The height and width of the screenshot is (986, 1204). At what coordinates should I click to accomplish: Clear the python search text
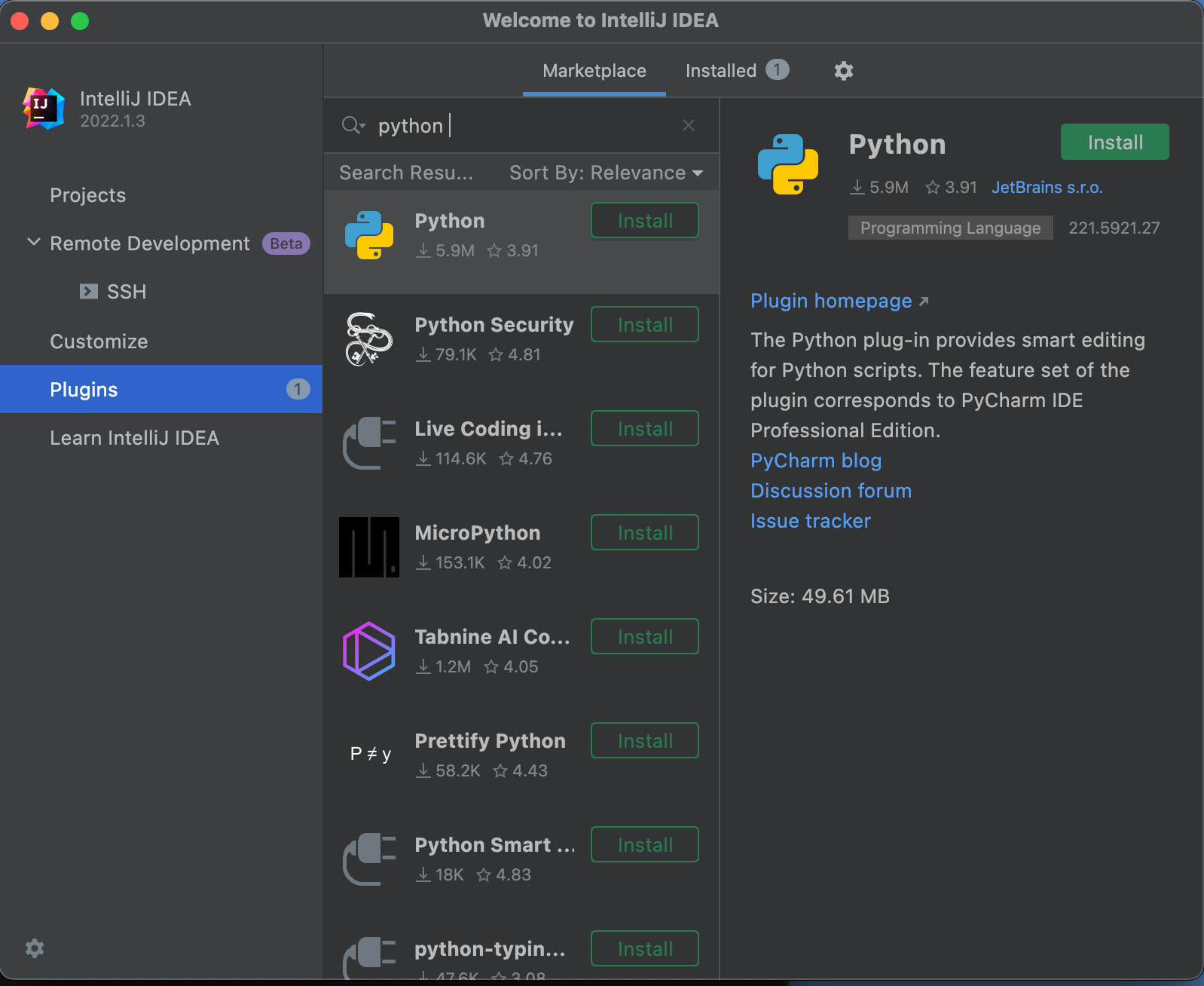click(x=688, y=125)
